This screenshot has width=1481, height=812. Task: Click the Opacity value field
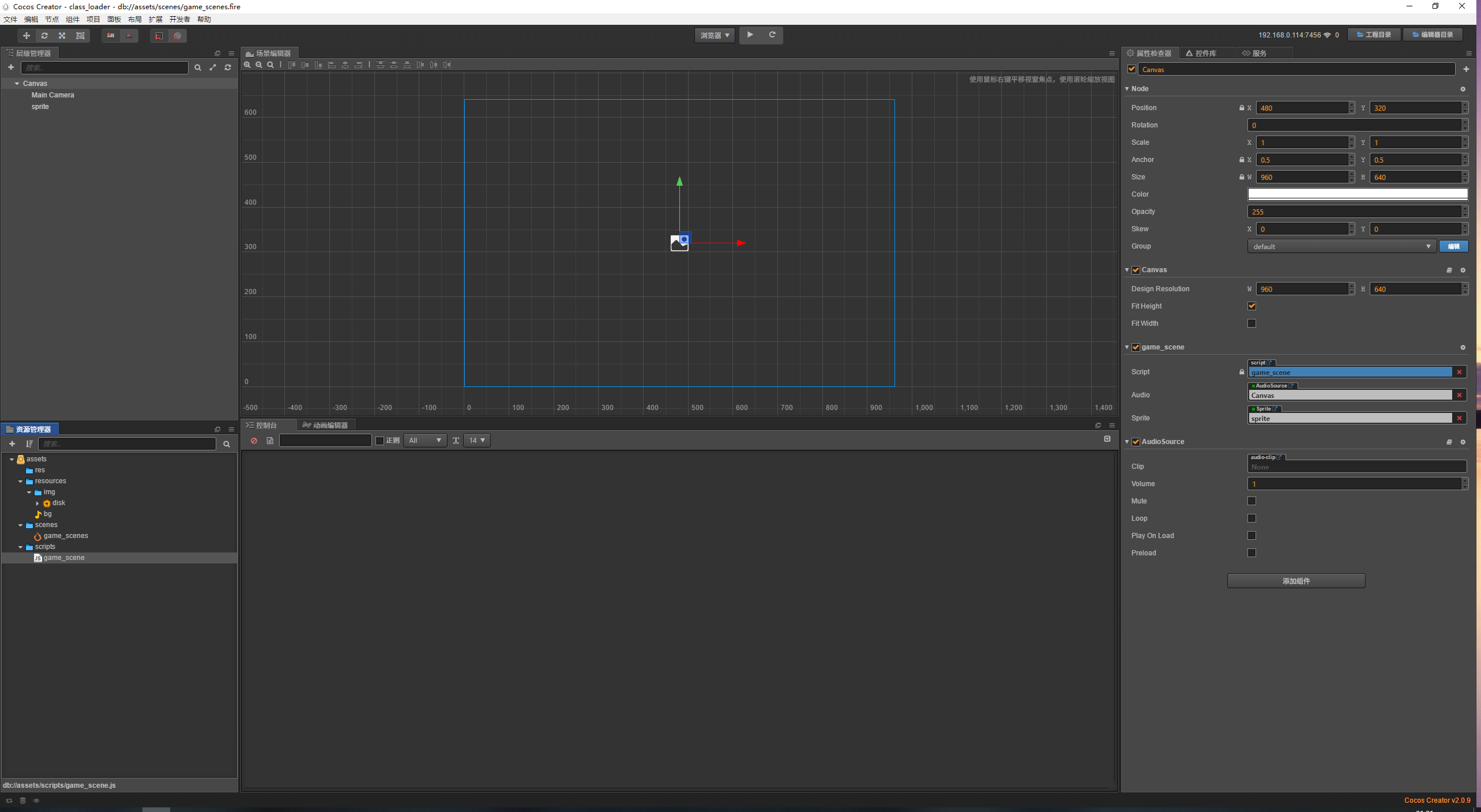(x=1354, y=212)
